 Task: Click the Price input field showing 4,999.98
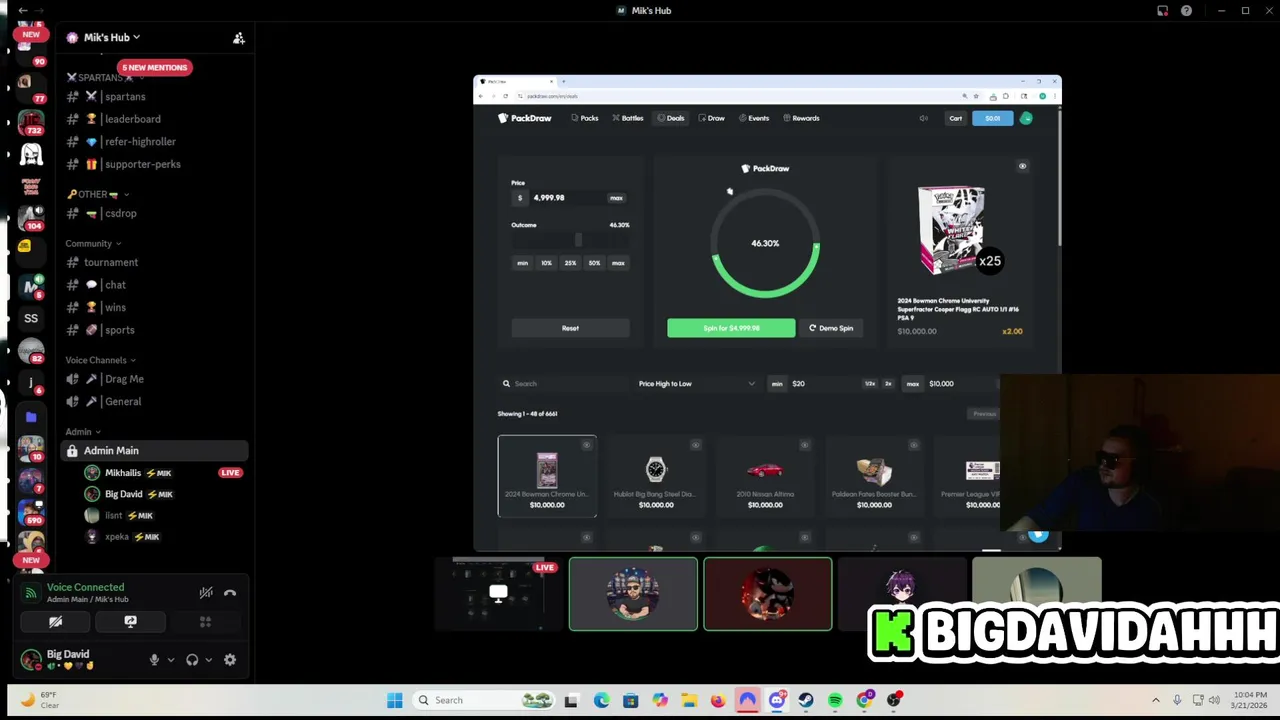click(x=567, y=198)
